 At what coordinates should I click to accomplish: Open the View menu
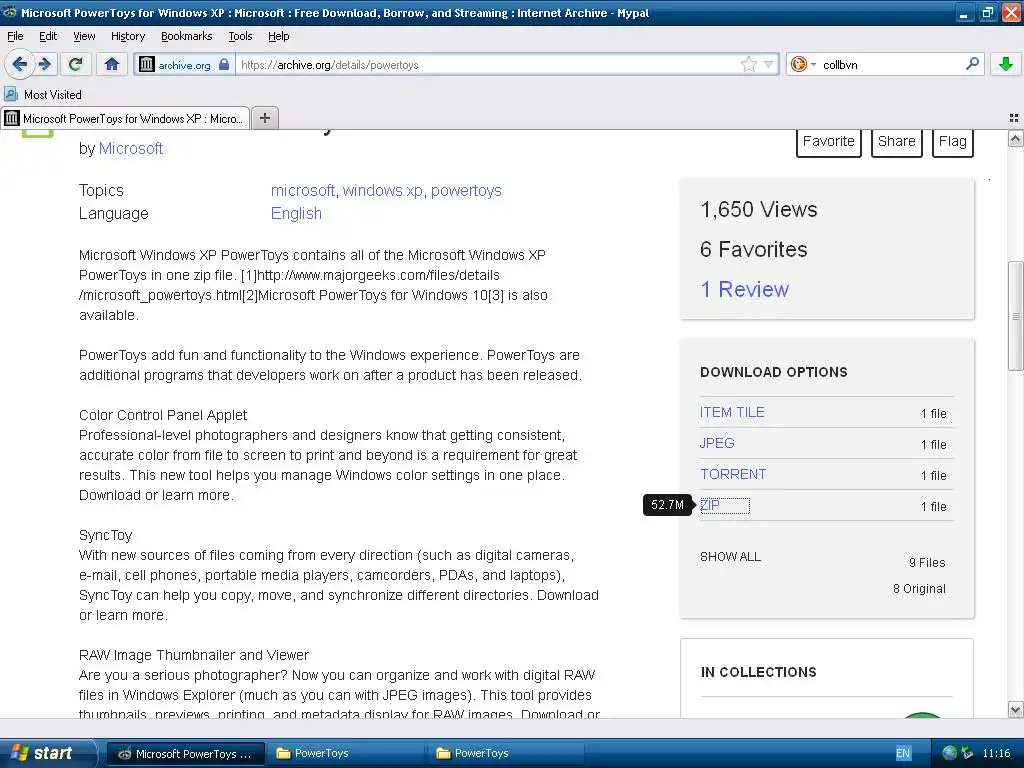coord(84,36)
